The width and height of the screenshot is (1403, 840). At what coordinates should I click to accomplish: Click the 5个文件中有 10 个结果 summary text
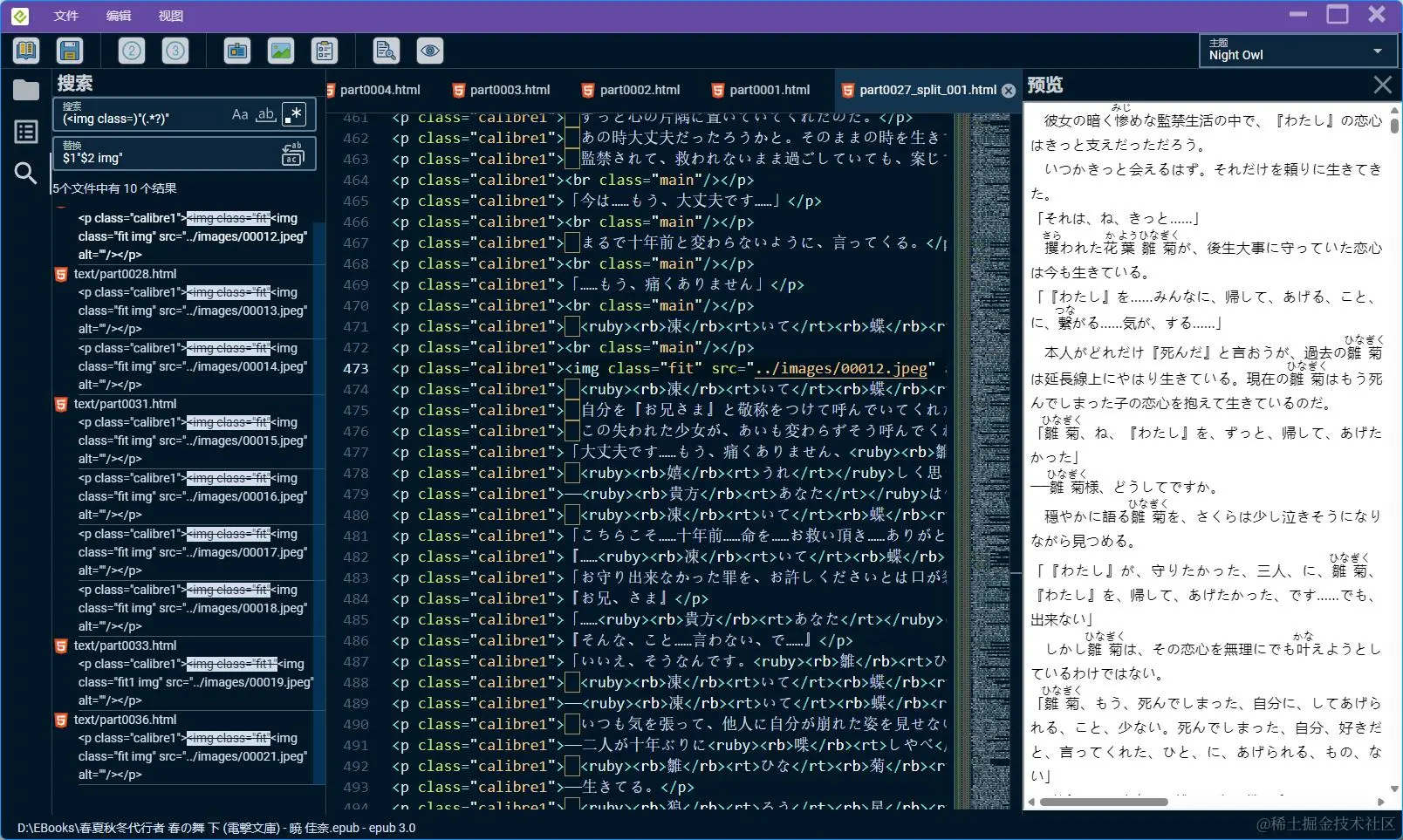[114, 188]
